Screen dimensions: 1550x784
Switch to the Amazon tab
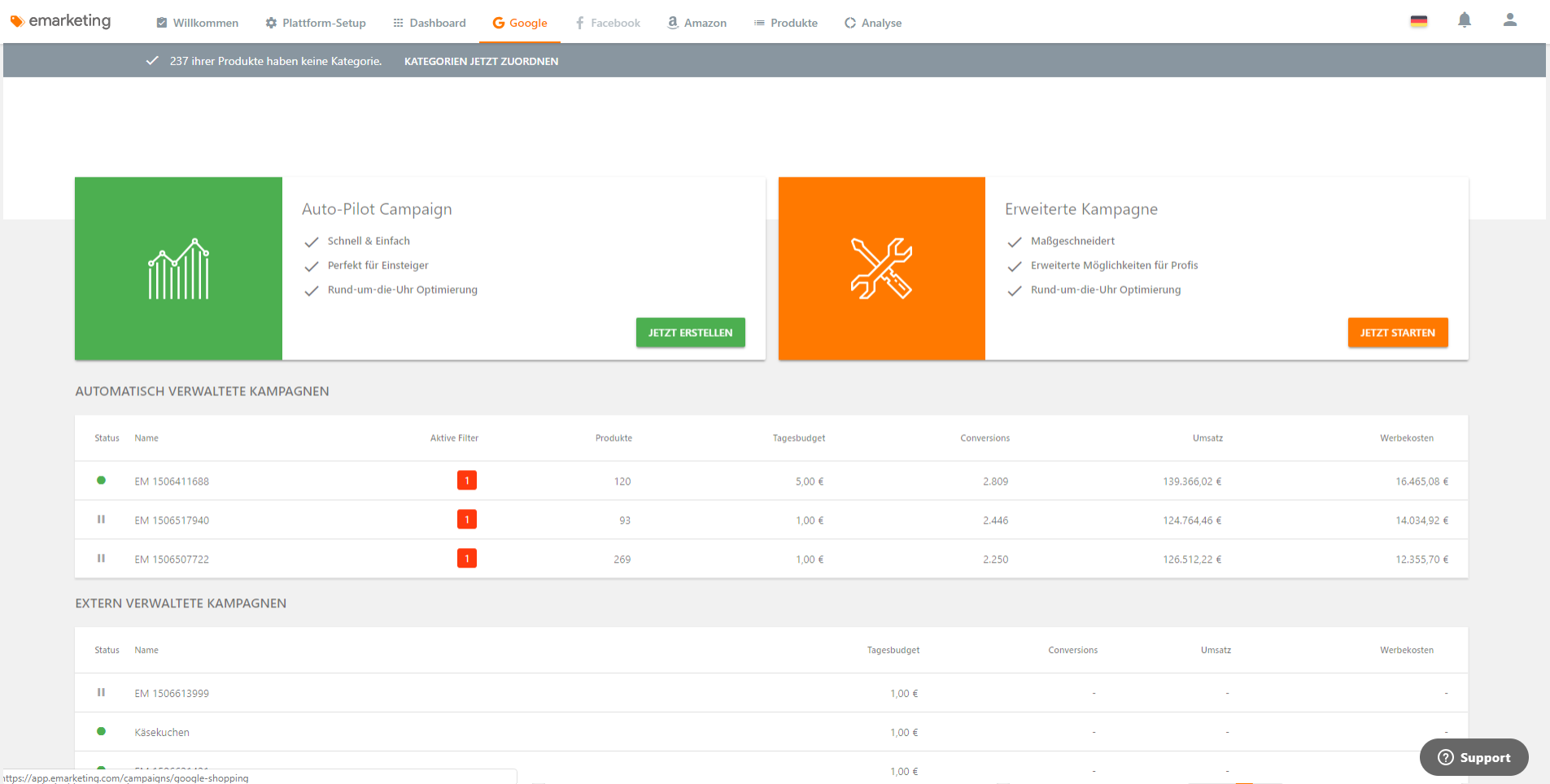click(x=697, y=23)
